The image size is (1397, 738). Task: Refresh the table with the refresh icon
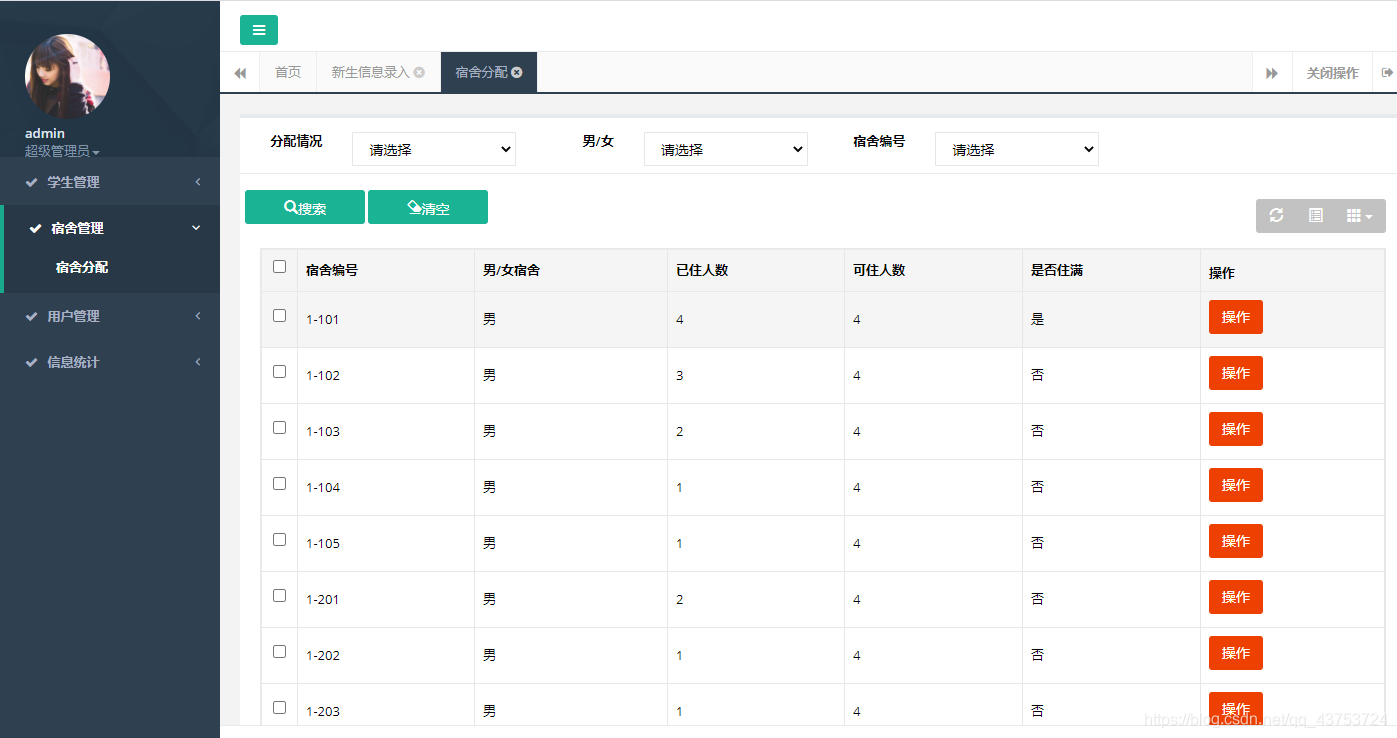tap(1276, 216)
